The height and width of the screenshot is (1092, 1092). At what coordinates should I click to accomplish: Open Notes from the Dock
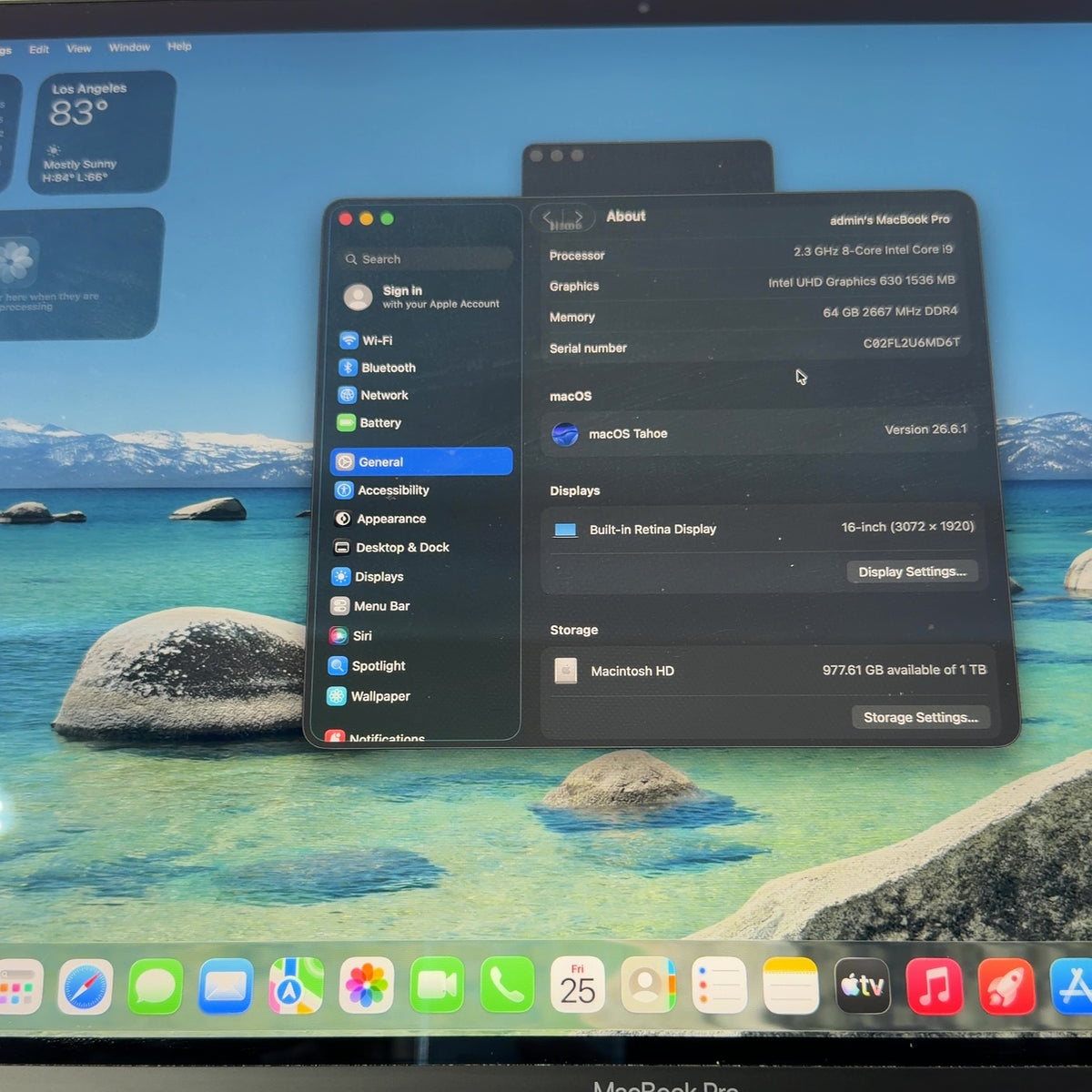coord(790,985)
